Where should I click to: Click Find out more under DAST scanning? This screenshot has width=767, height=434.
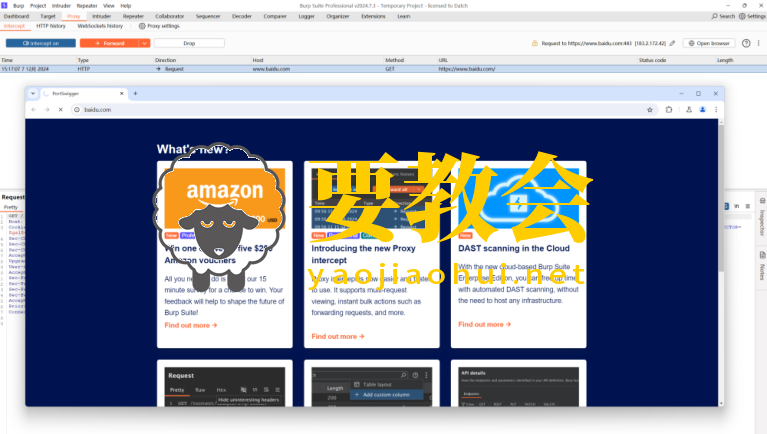pos(484,324)
